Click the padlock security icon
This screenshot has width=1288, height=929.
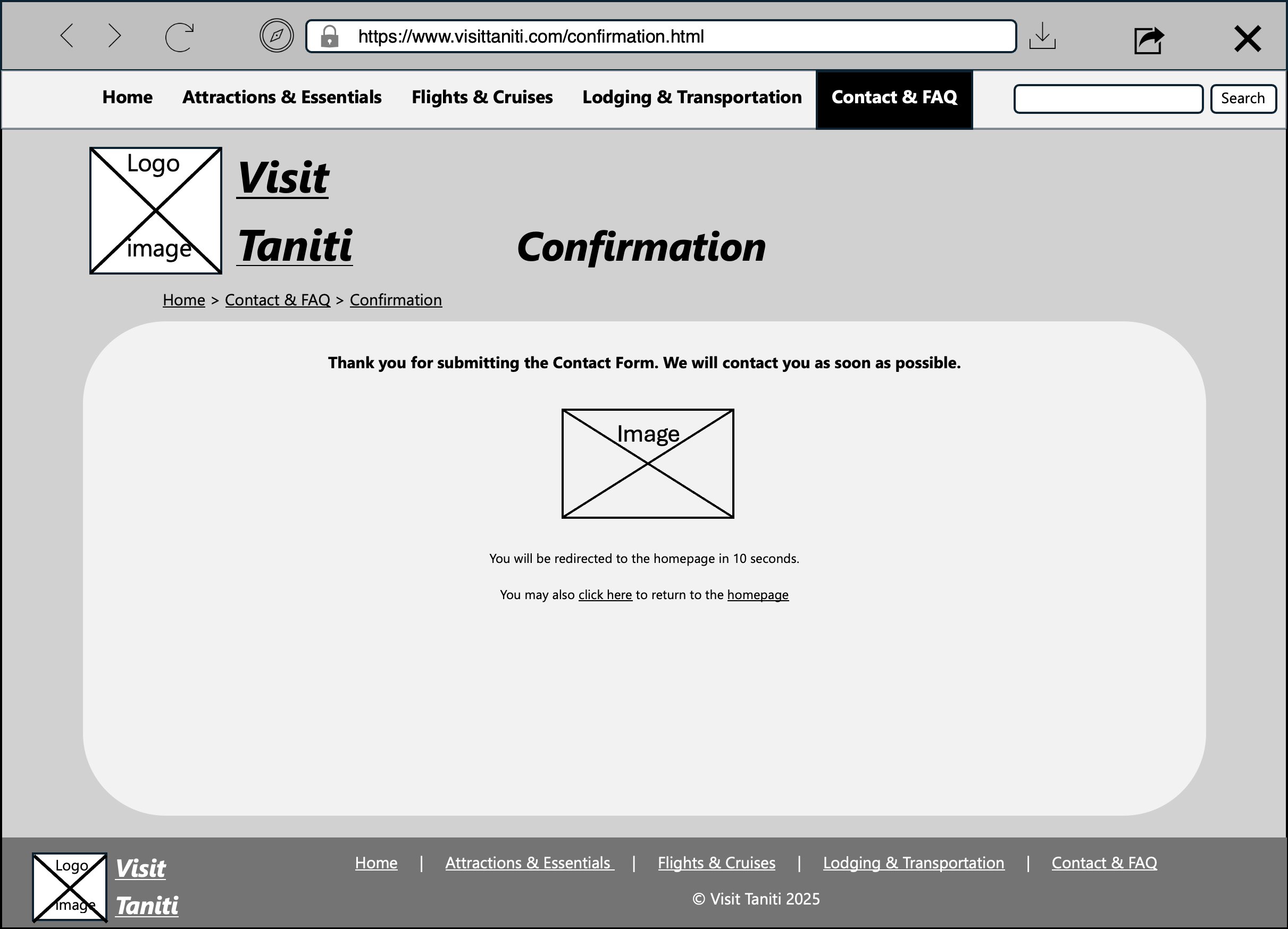click(329, 37)
